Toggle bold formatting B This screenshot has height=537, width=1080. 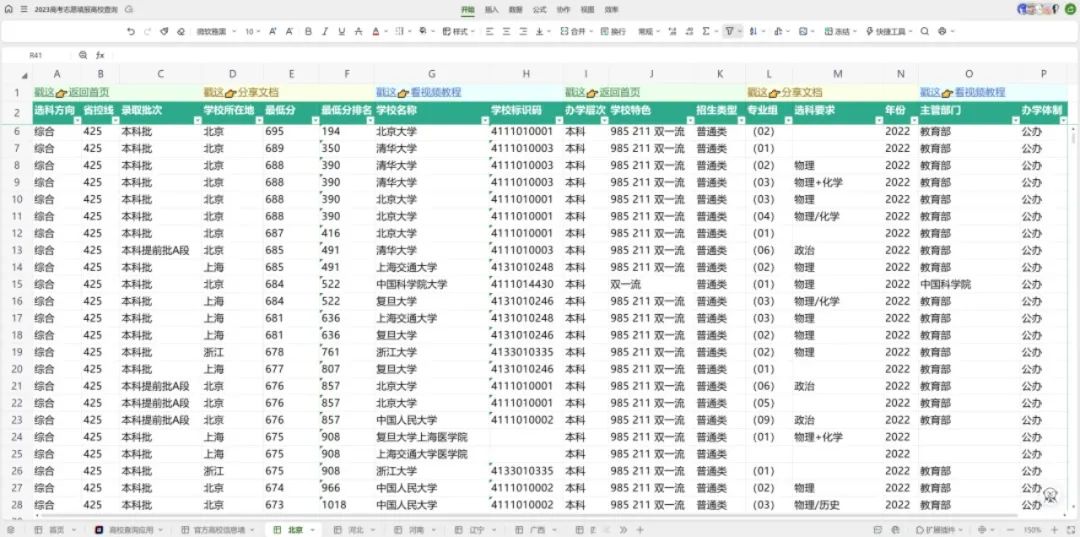pyautogui.click(x=308, y=32)
